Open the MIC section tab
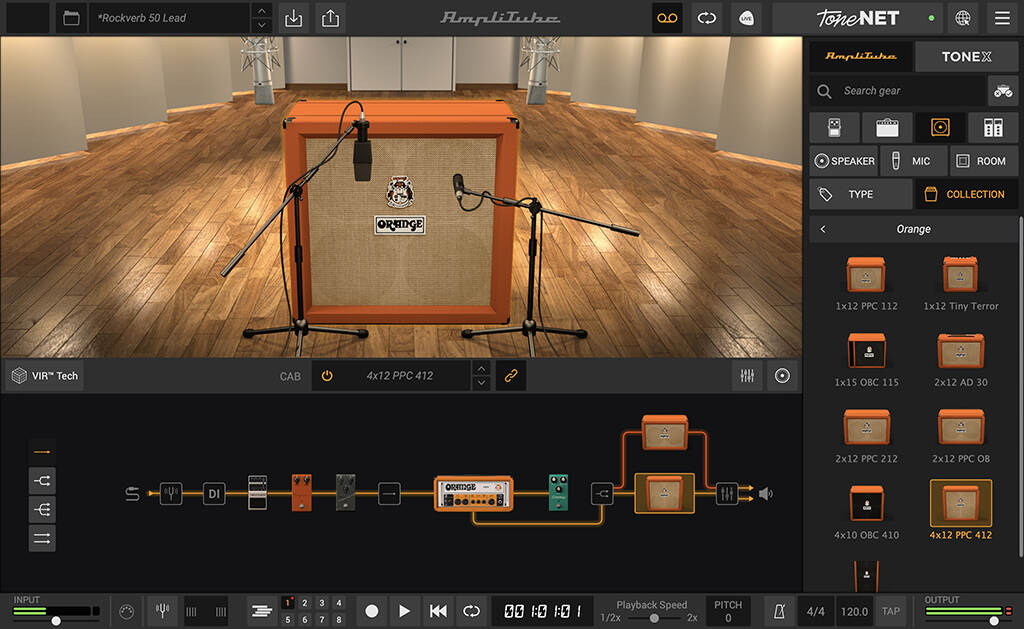Viewport: 1024px width, 629px height. coord(913,160)
